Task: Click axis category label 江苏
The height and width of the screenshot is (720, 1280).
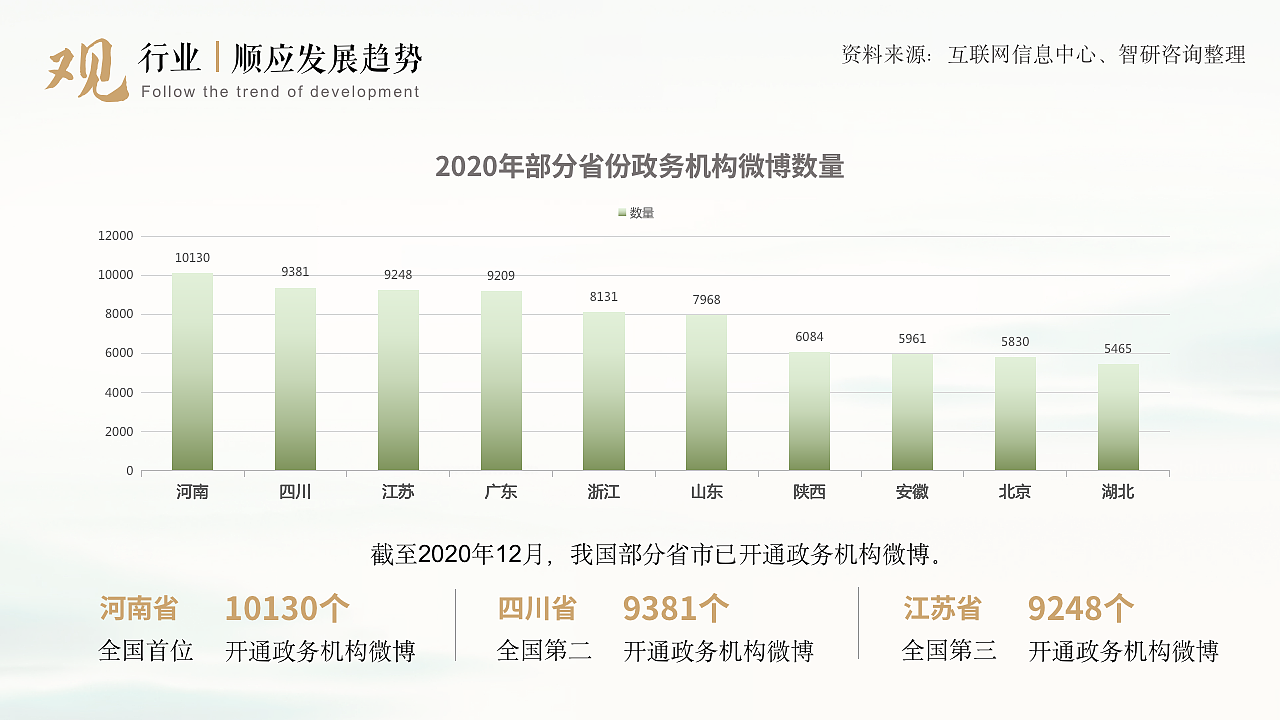Action: [x=398, y=492]
